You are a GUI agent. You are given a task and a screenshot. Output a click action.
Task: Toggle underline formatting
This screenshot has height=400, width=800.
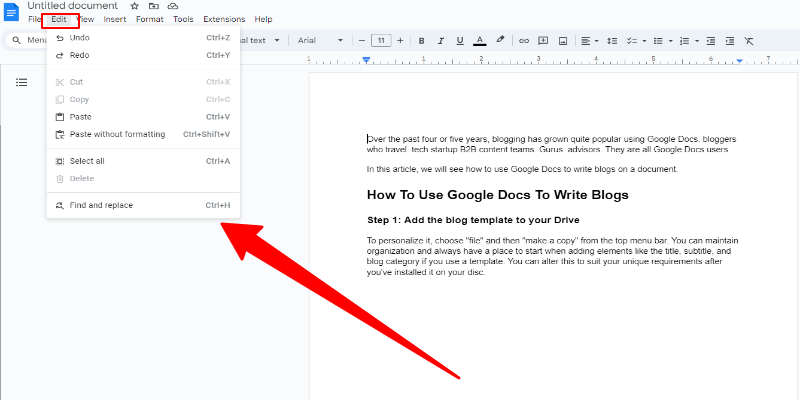pos(459,41)
